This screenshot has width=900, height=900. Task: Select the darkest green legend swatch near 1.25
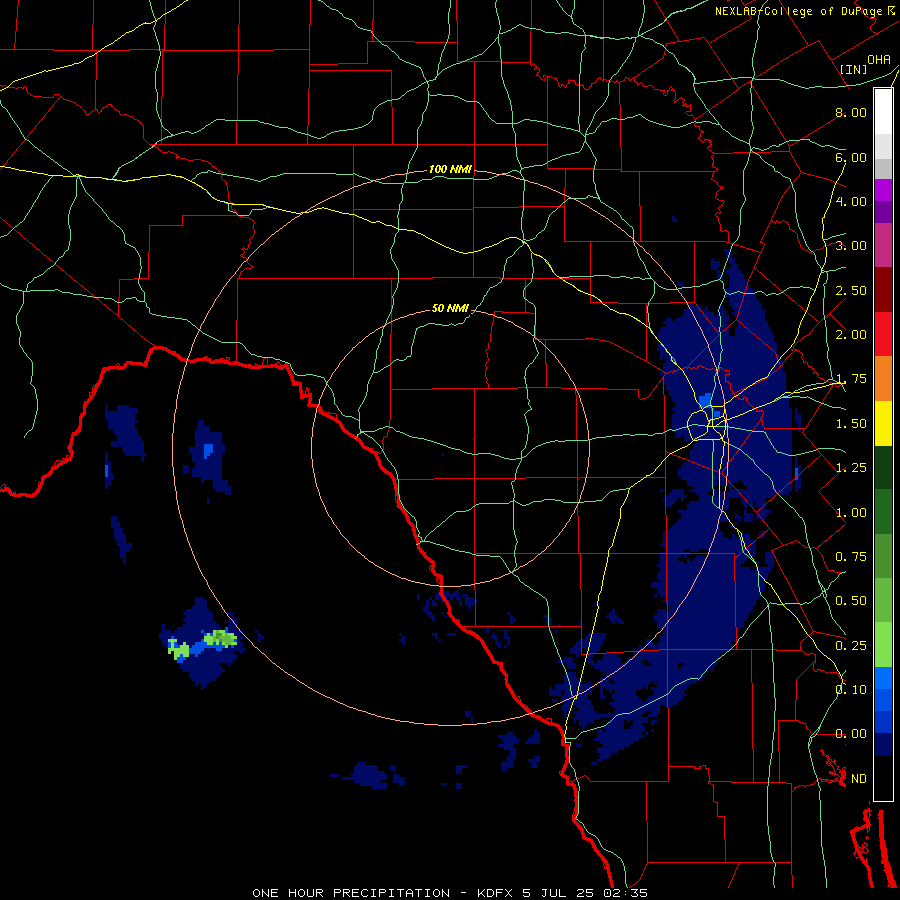pyautogui.click(x=883, y=468)
